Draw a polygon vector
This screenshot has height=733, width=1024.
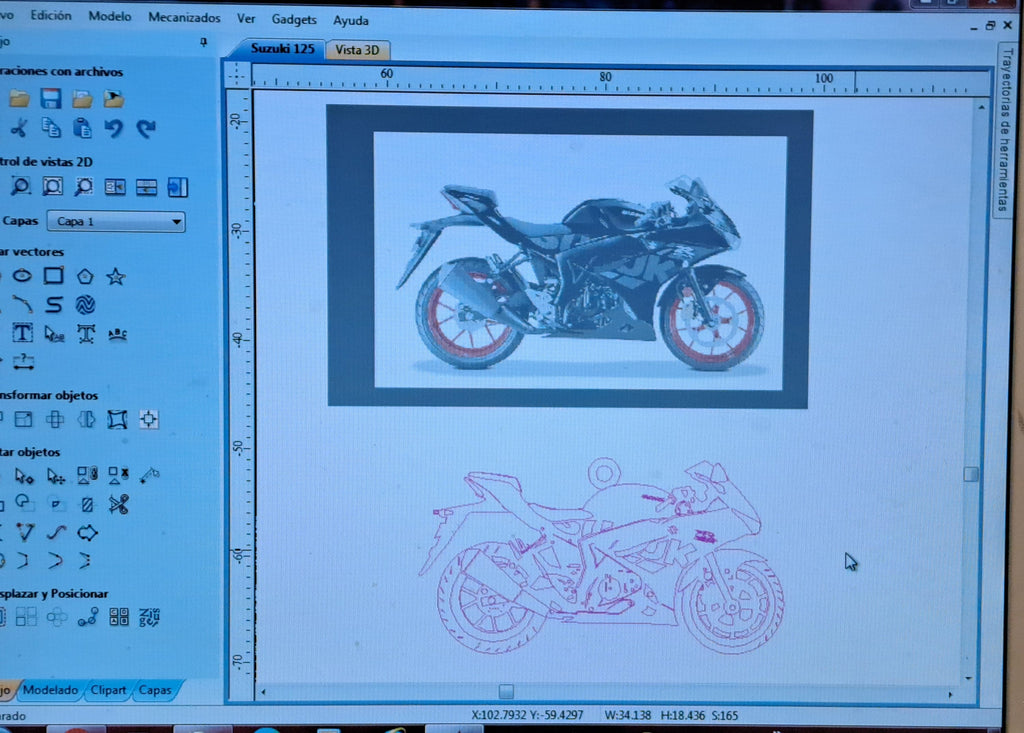click(x=85, y=276)
